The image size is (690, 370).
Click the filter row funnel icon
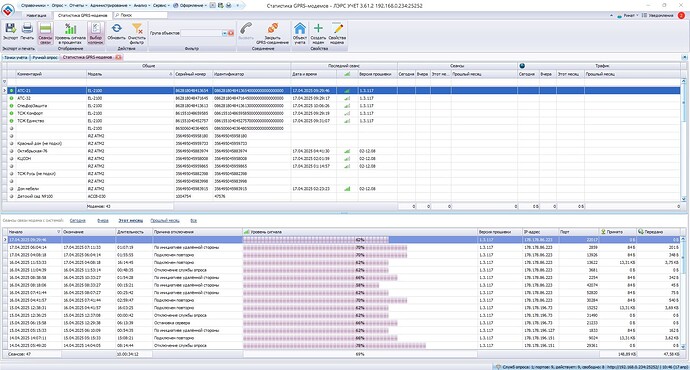[x=5, y=82]
